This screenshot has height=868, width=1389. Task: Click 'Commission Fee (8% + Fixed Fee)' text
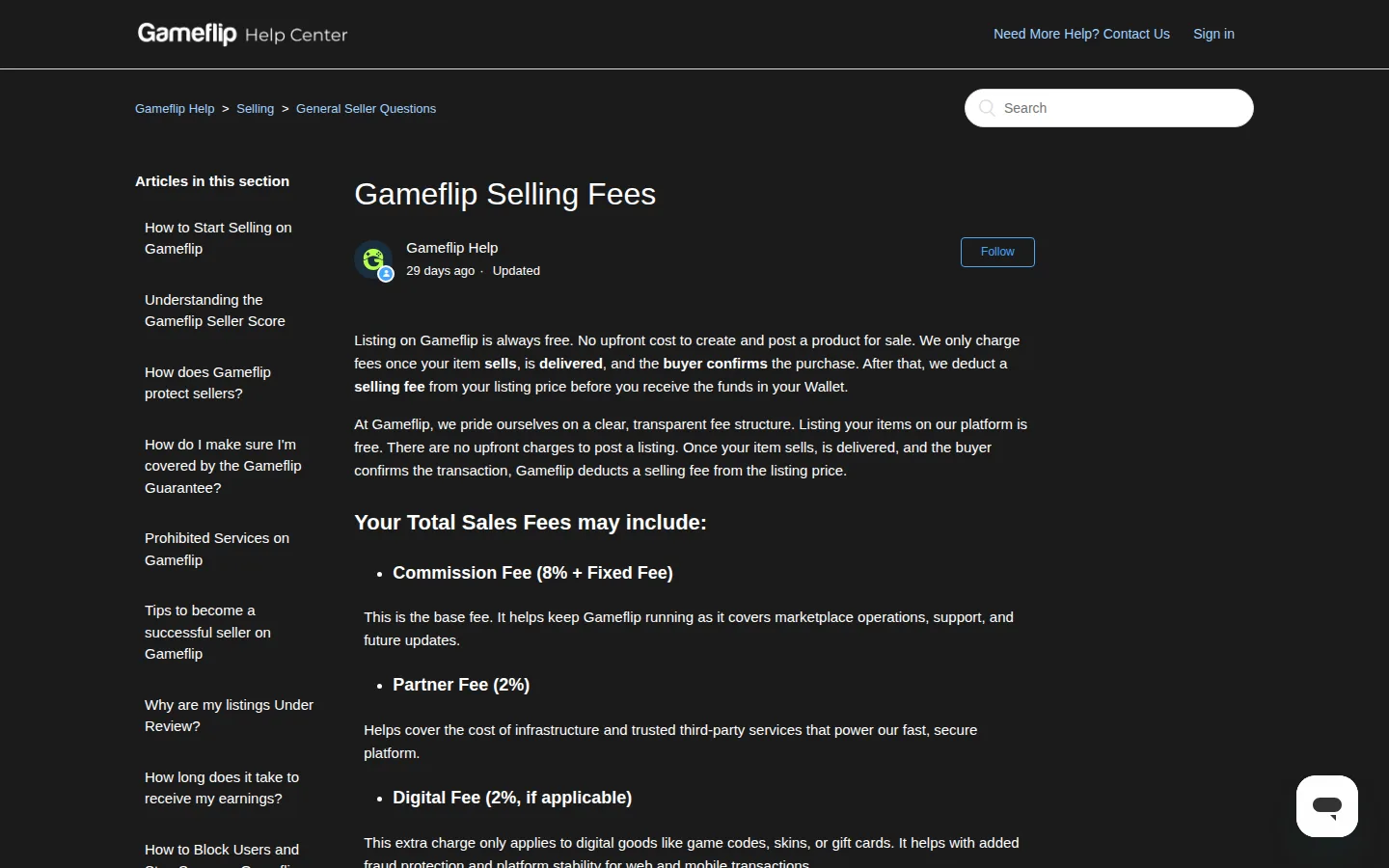(x=532, y=573)
